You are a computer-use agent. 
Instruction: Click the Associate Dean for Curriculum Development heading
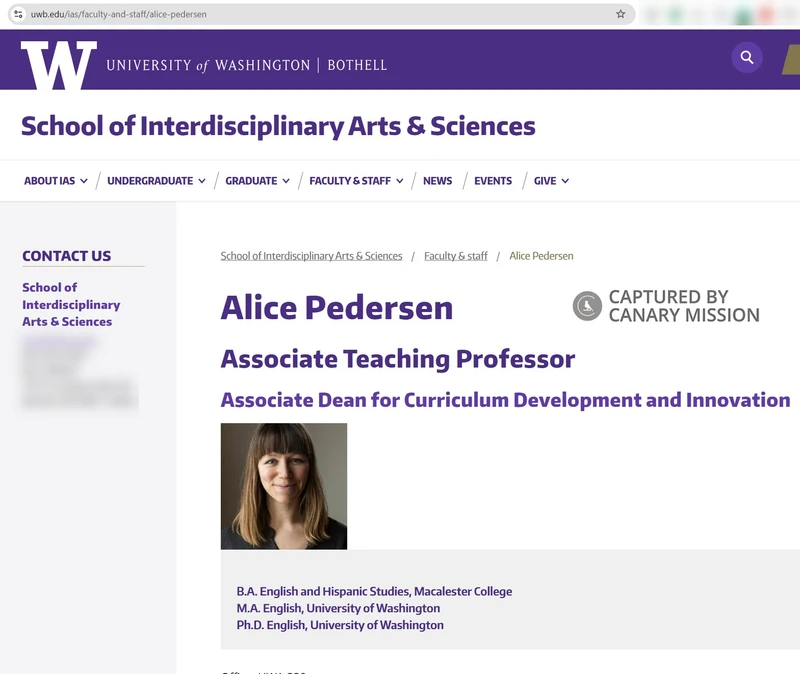coord(505,400)
